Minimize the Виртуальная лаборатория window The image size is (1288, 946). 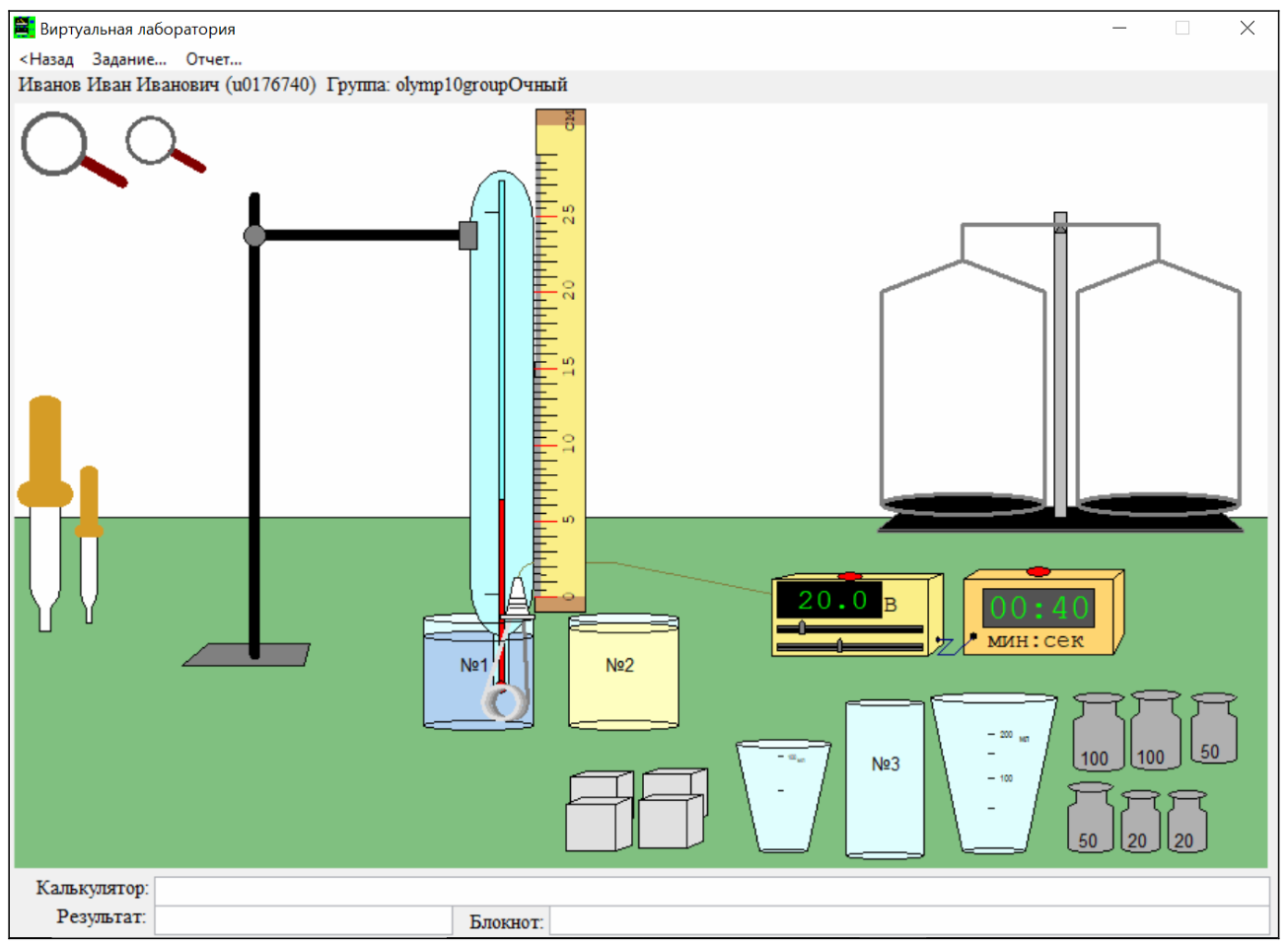point(1119,28)
